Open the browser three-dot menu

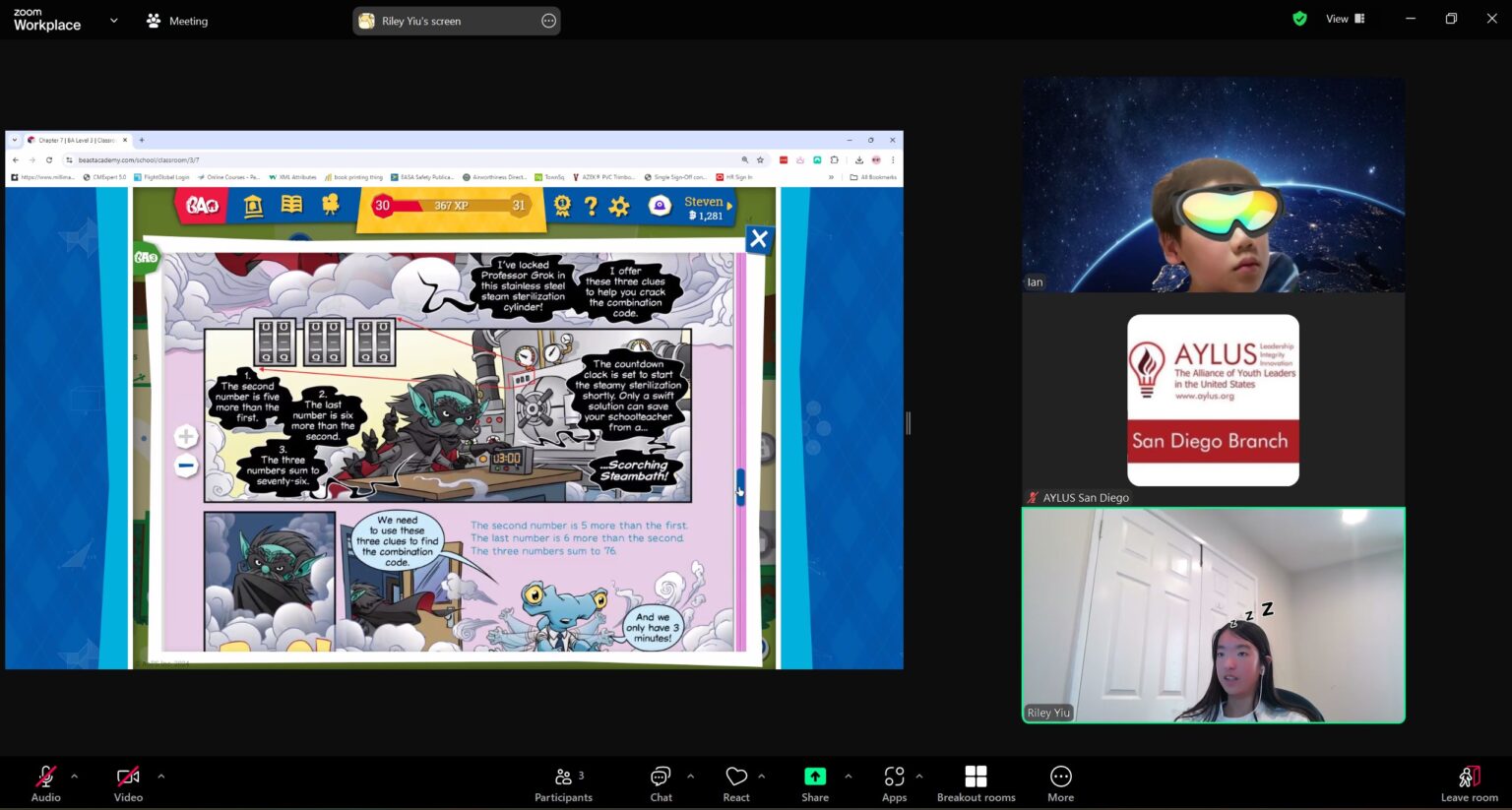click(x=893, y=159)
